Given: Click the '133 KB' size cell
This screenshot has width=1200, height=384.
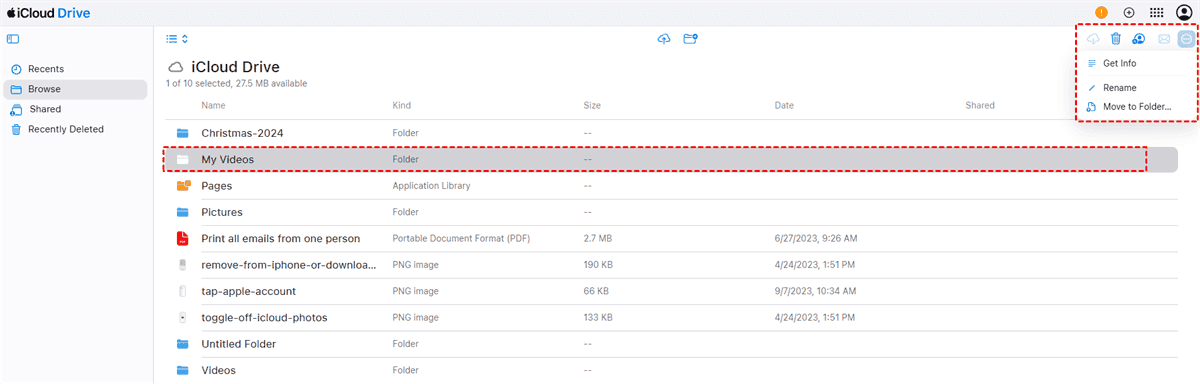Looking at the screenshot, I should (598, 317).
